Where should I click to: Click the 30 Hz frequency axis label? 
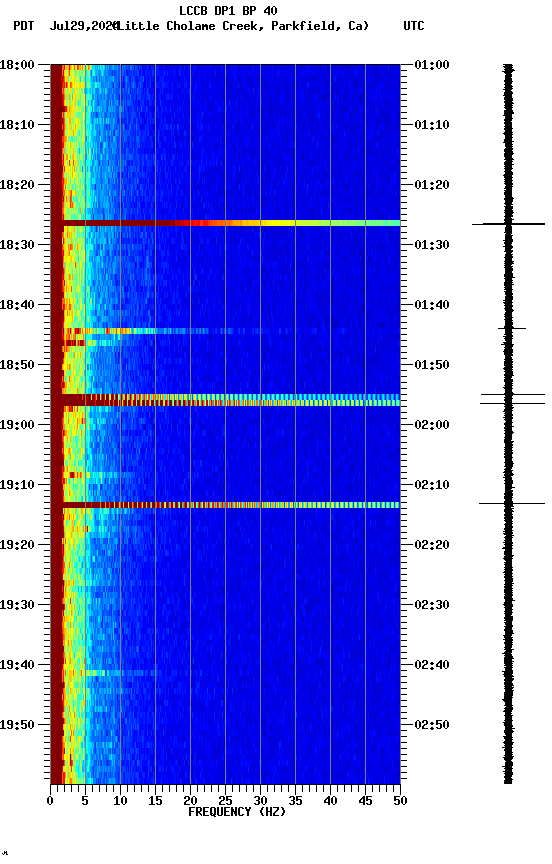click(x=260, y=802)
